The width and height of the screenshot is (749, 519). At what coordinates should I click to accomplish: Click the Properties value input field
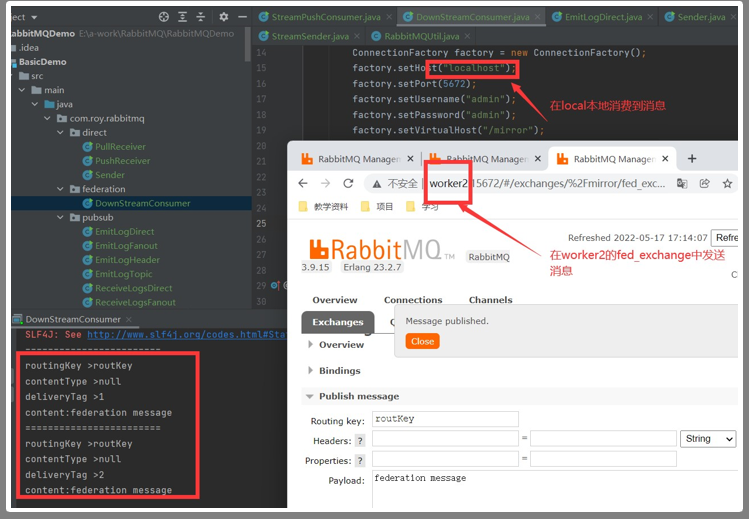tap(603, 459)
